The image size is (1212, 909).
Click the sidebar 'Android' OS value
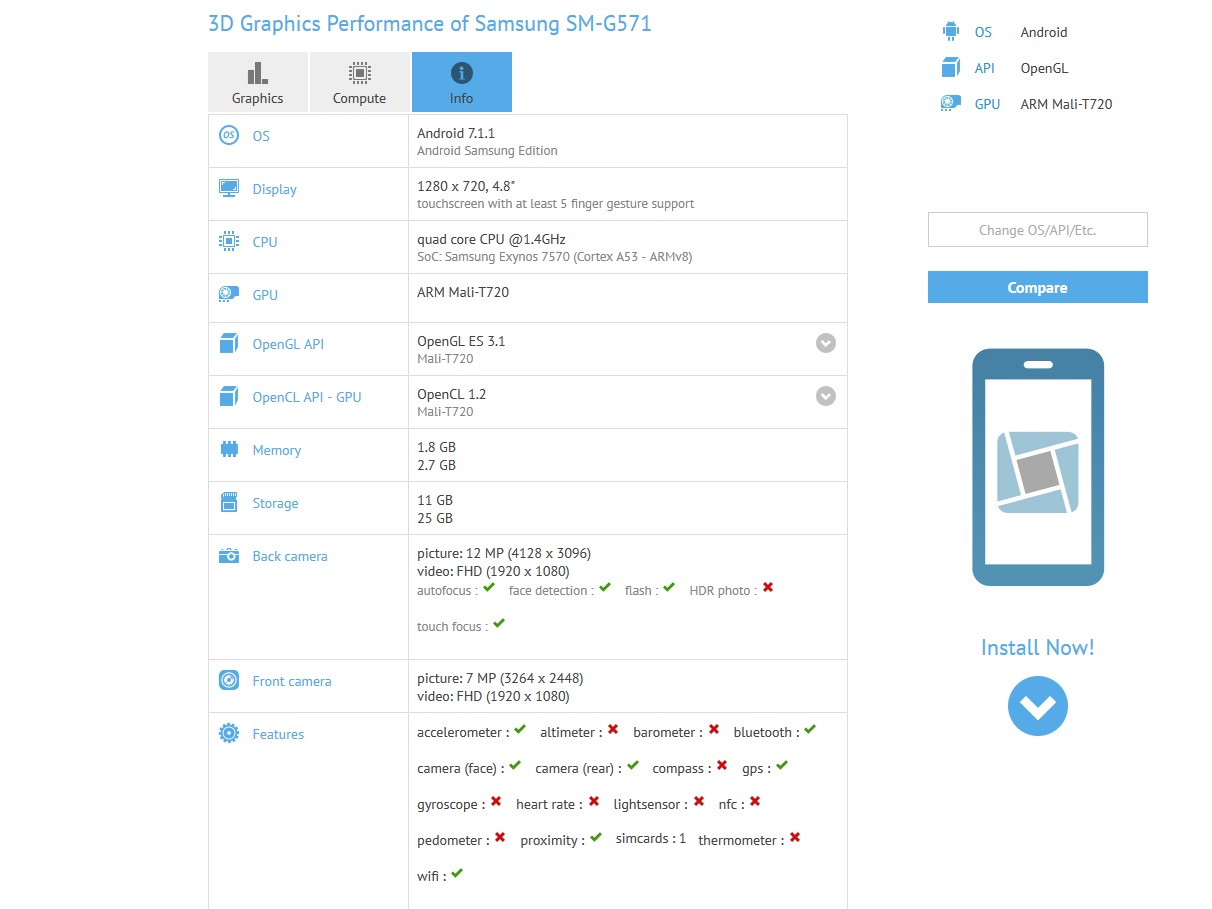pos(1044,32)
